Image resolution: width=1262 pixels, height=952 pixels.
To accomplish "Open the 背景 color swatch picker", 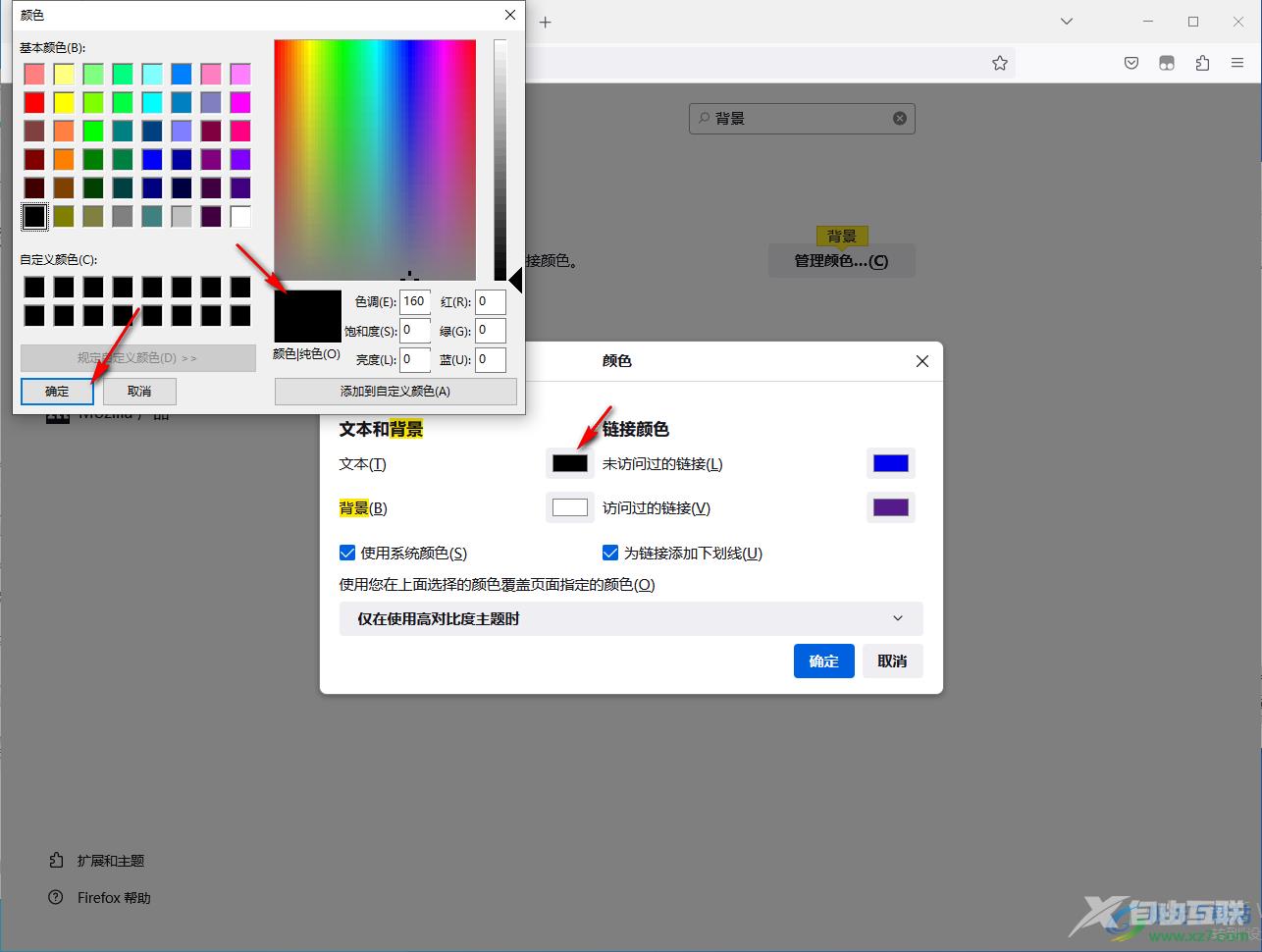I will tap(570, 507).
